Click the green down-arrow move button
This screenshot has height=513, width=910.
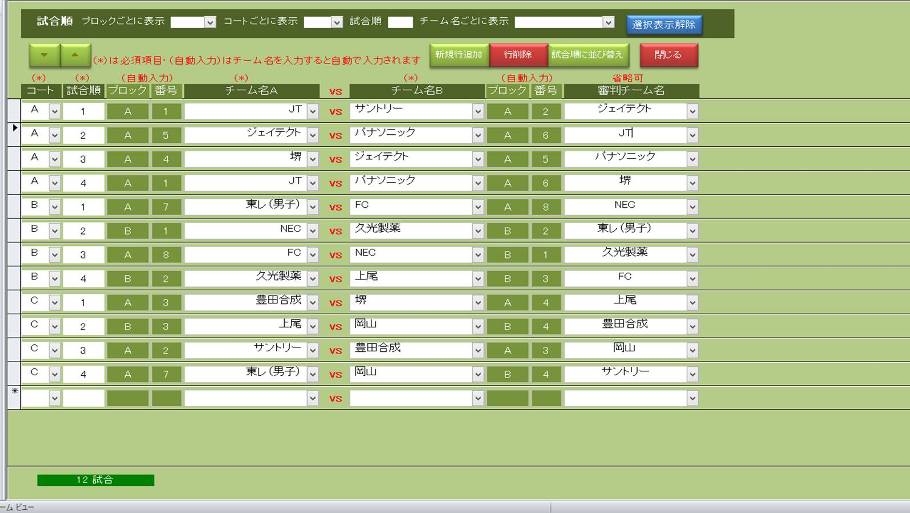click(44, 55)
